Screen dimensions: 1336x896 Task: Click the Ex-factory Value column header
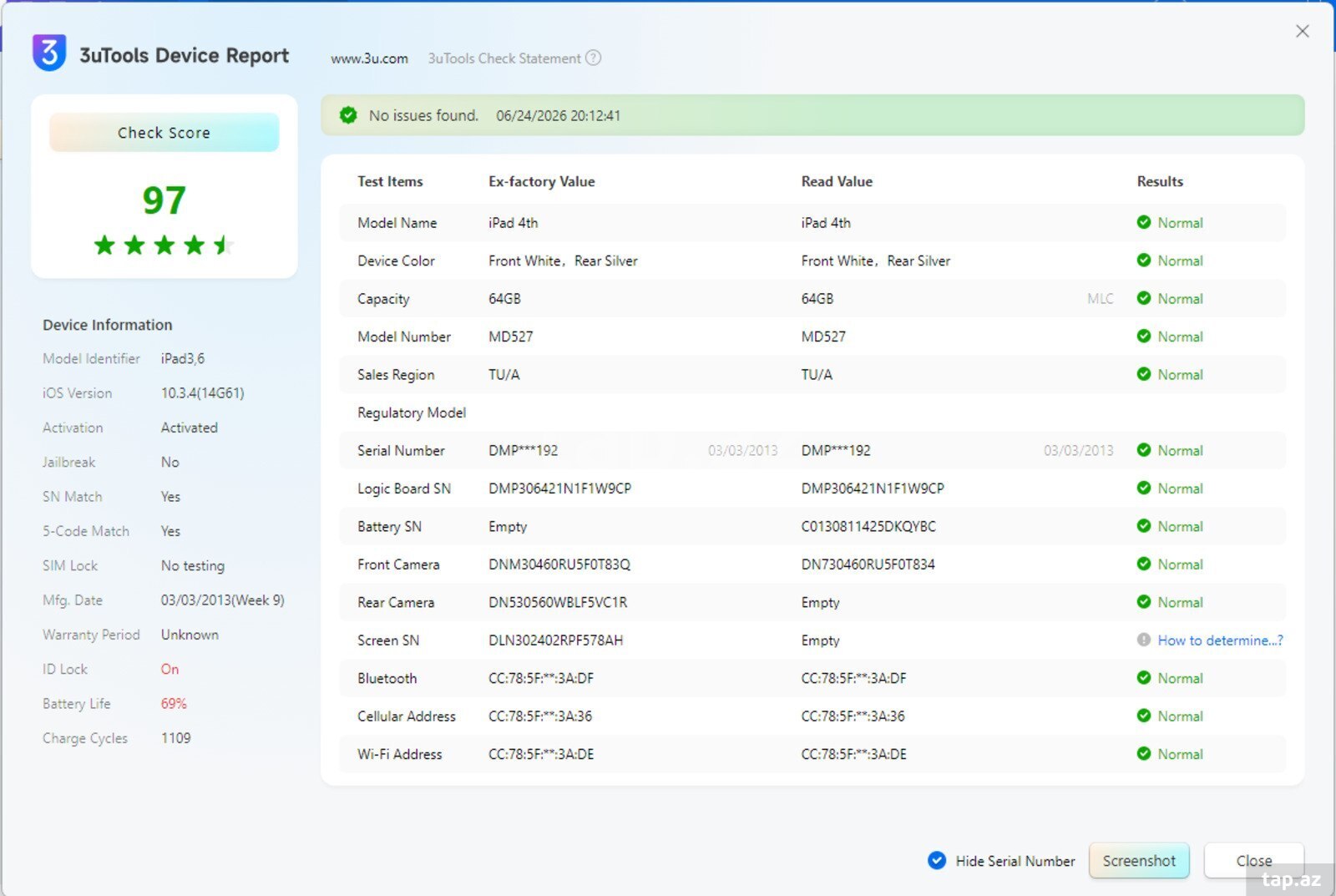point(542,181)
